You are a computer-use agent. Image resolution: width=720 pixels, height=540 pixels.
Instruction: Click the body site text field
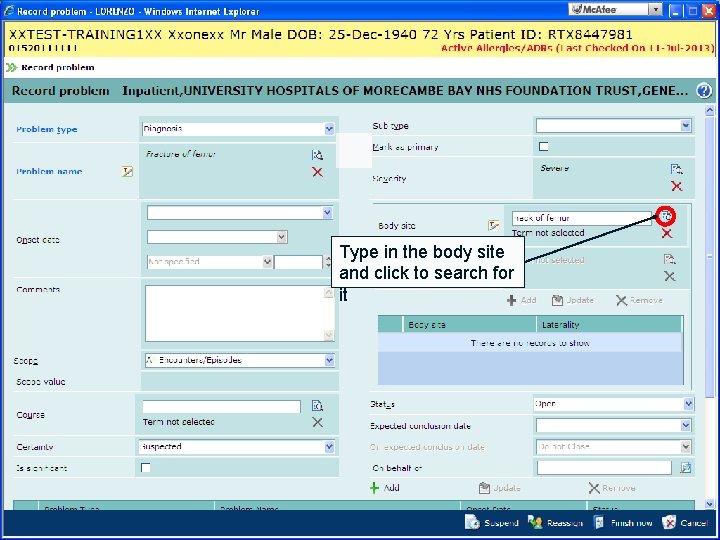point(582,218)
